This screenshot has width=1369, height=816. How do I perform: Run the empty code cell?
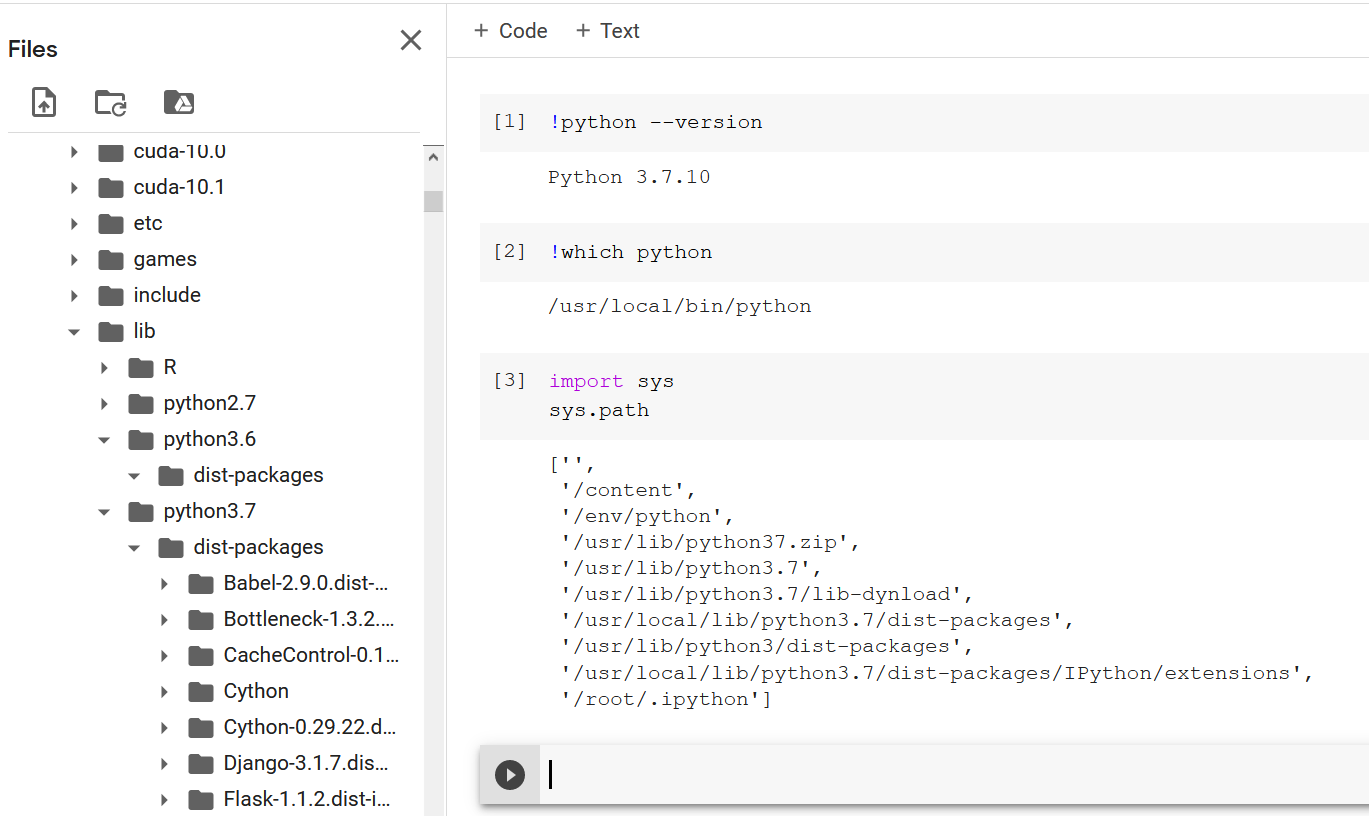pyautogui.click(x=509, y=774)
